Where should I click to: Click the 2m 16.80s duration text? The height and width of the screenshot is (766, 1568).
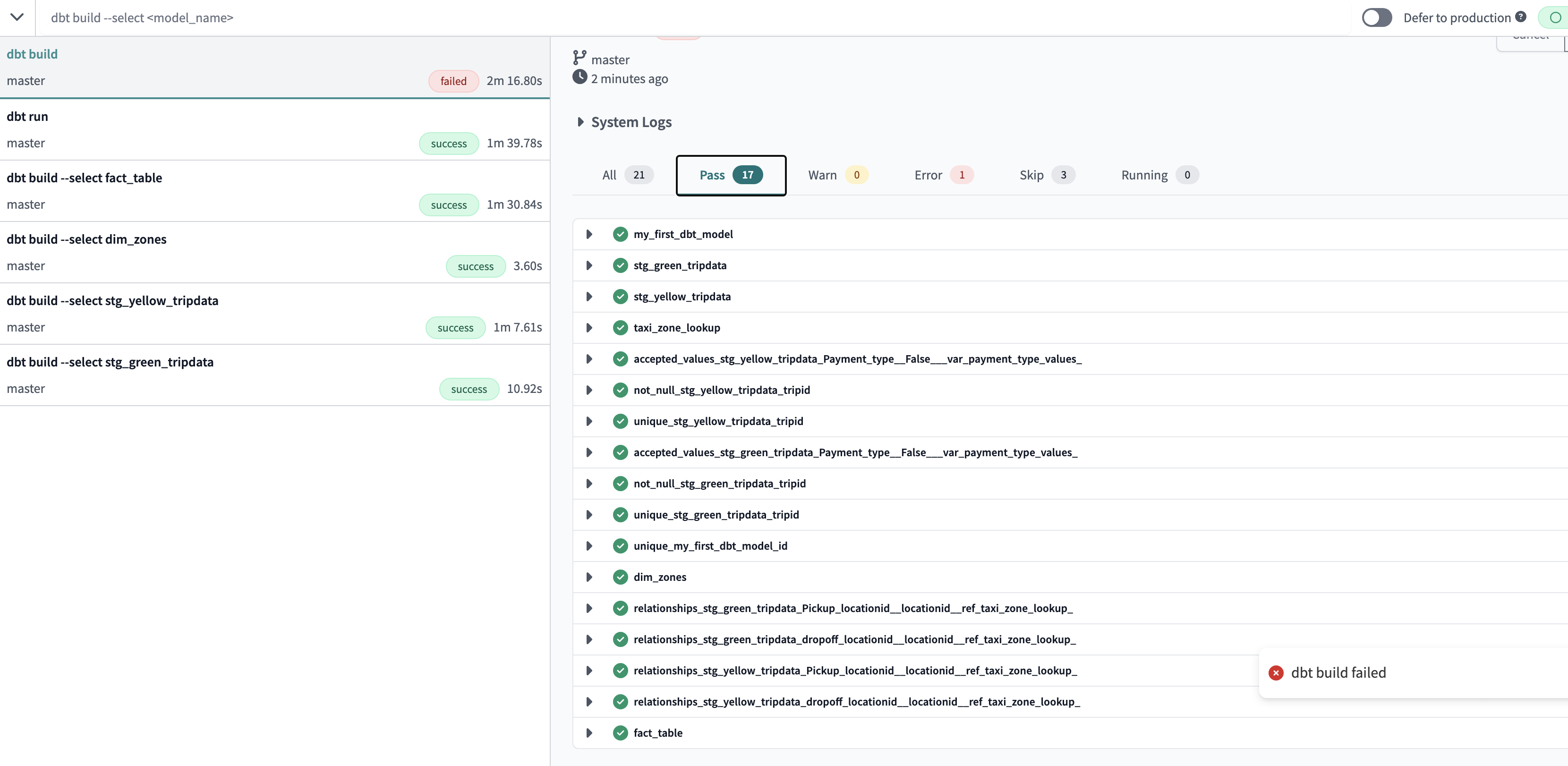[x=514, y=81]
